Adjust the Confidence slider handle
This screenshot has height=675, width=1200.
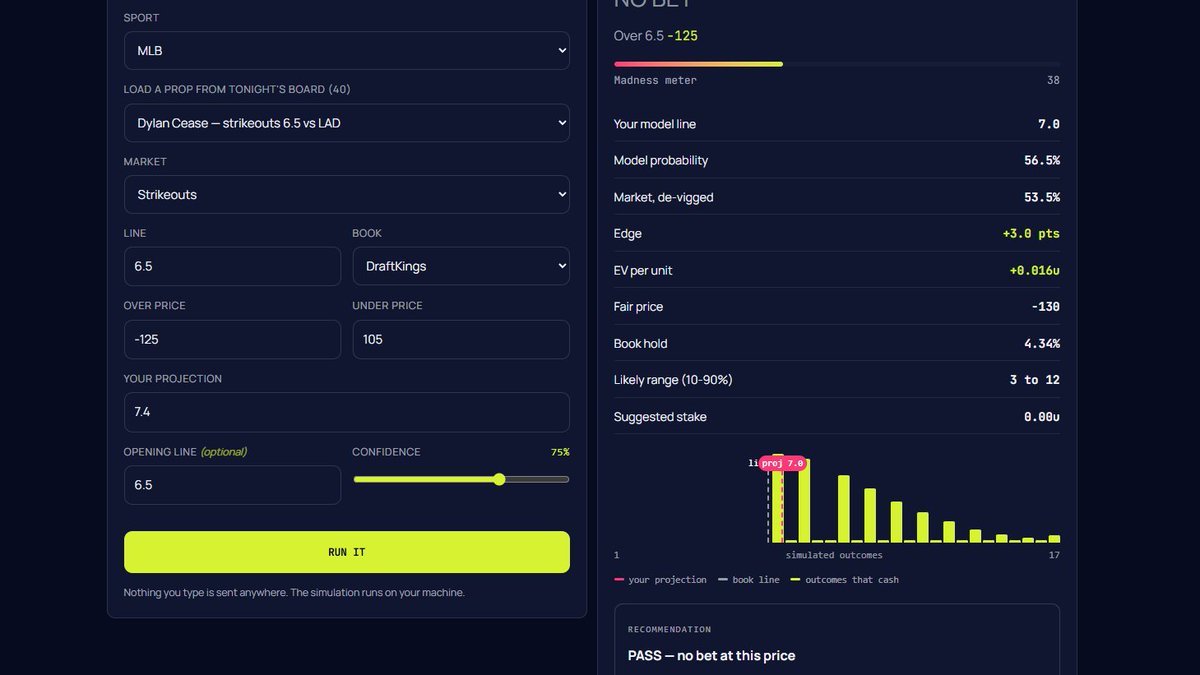(499, 479)
